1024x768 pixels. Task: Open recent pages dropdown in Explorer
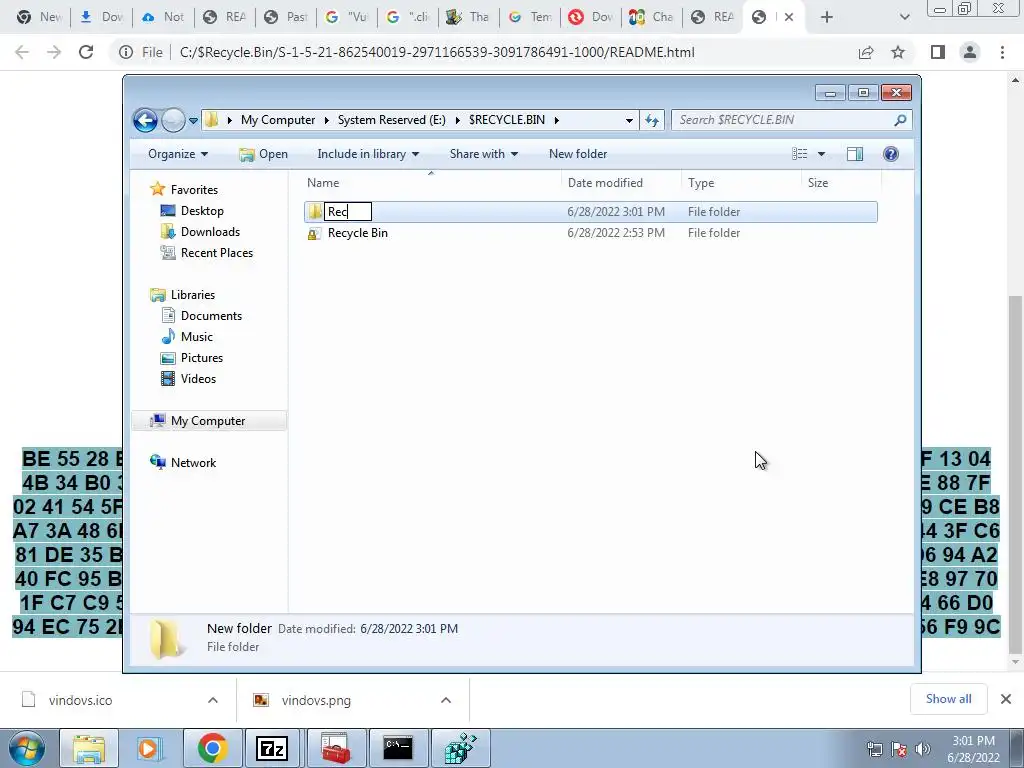(193, 120)
